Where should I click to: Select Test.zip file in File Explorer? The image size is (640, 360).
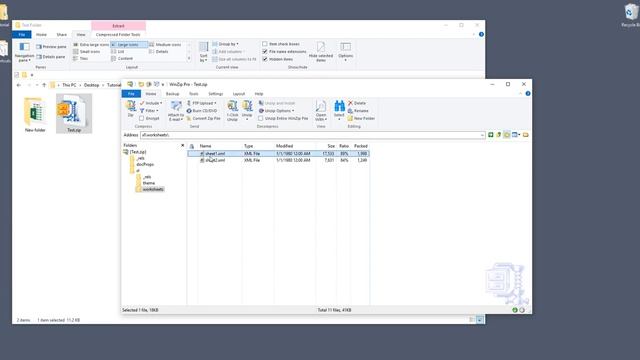coord(74,113)
